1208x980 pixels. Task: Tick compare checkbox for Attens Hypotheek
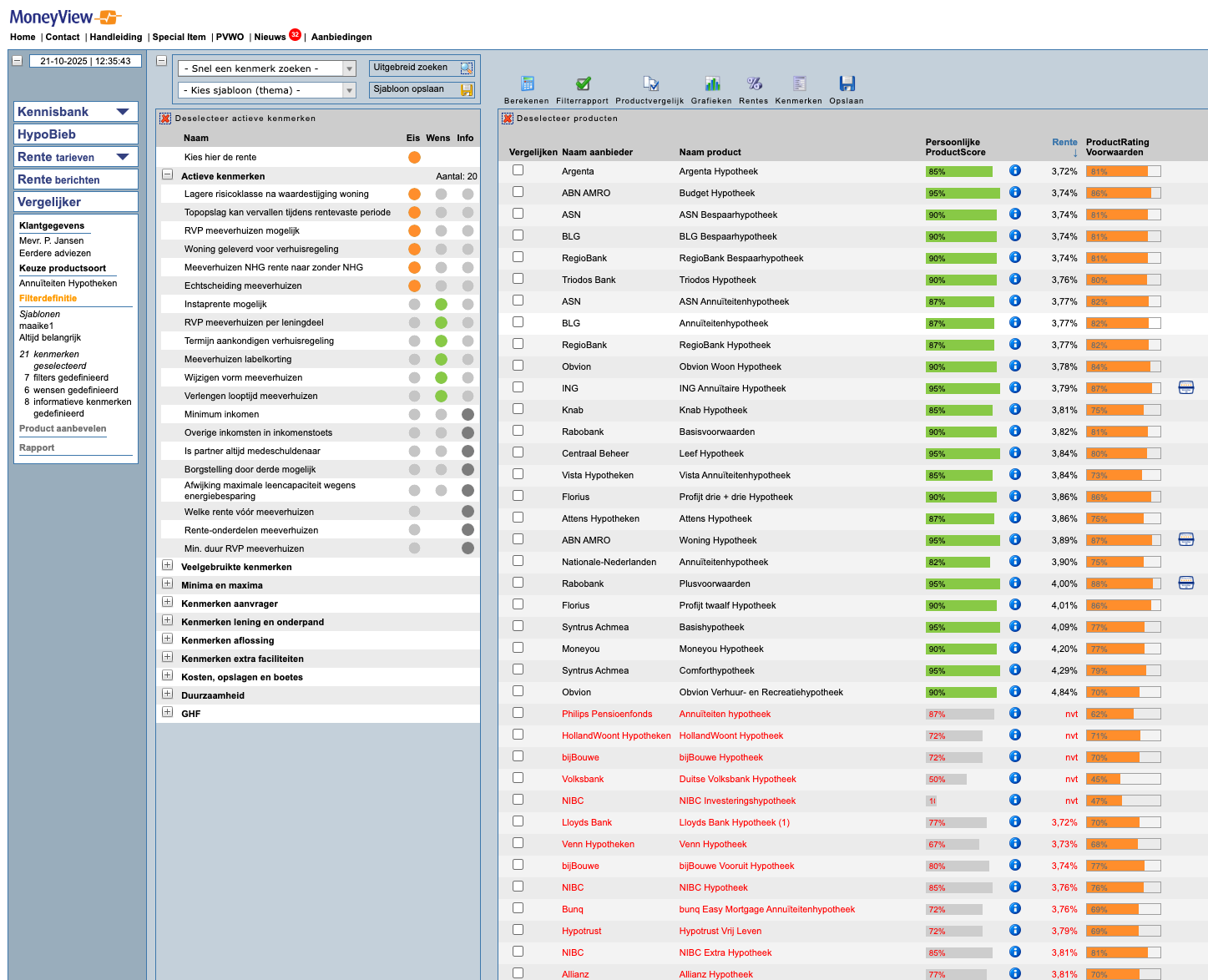point(518,518)
